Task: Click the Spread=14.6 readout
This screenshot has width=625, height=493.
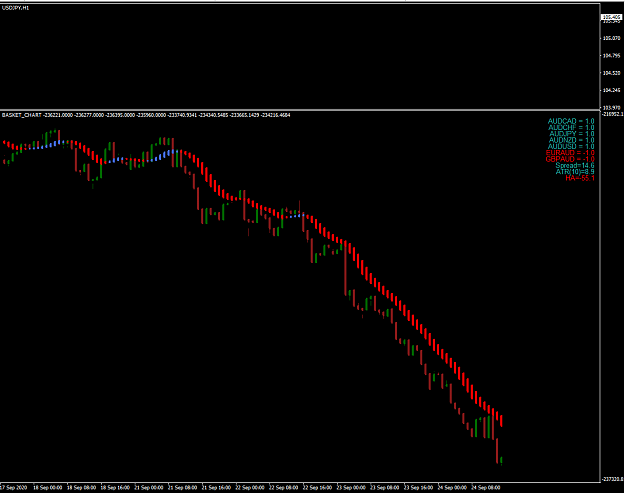Action: [x=575, y=165]
